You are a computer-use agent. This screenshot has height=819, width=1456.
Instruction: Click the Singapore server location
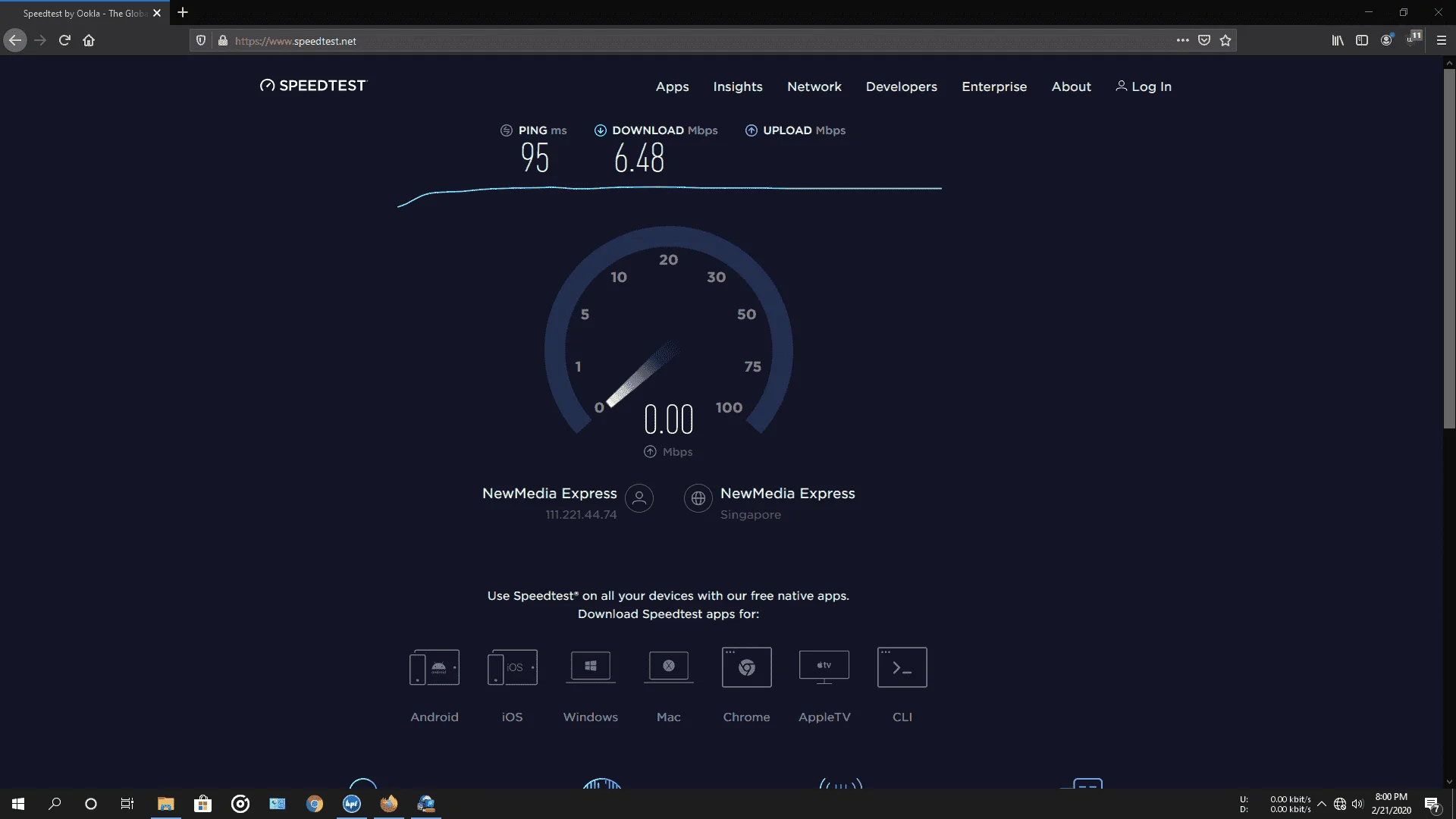point(750,515)
